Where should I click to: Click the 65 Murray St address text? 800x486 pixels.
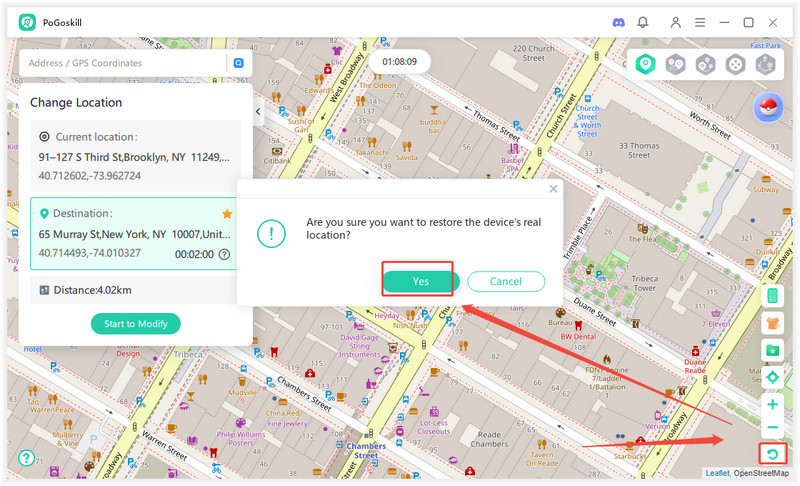[x=135, y=234]
